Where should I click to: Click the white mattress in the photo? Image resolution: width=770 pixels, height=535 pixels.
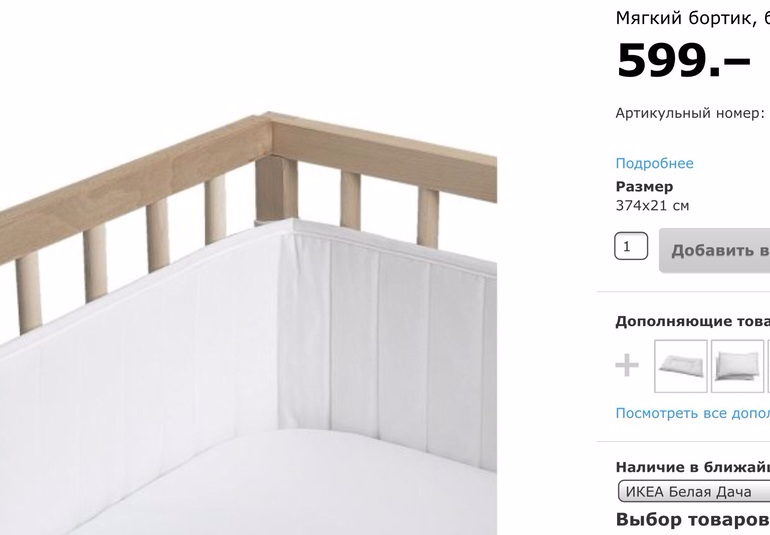[295, 486]
